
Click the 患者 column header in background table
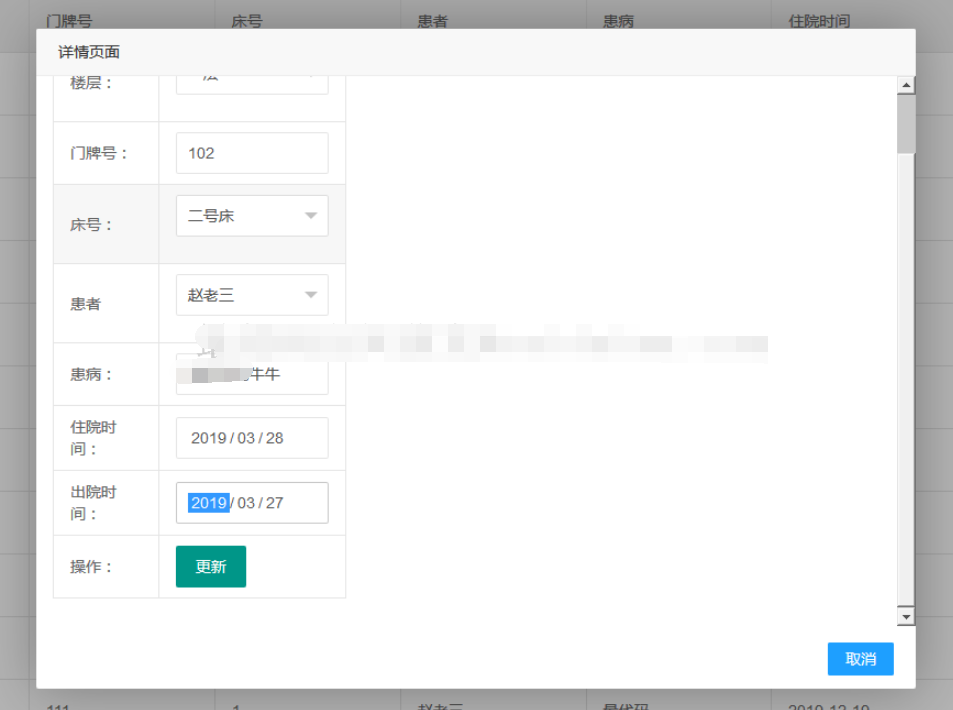click(x=433, y=21)
